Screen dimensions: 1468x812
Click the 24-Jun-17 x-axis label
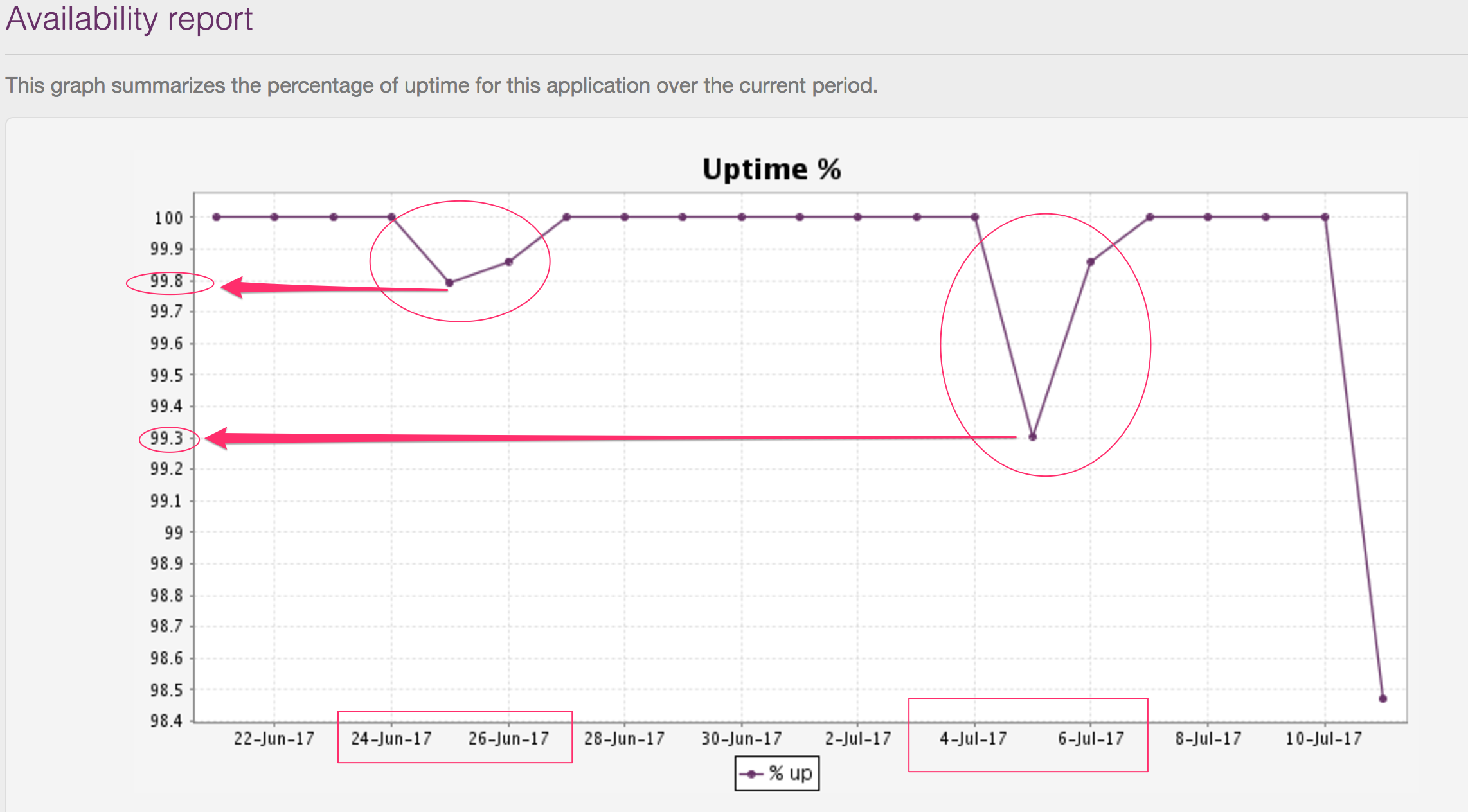(x=391, y=739)
